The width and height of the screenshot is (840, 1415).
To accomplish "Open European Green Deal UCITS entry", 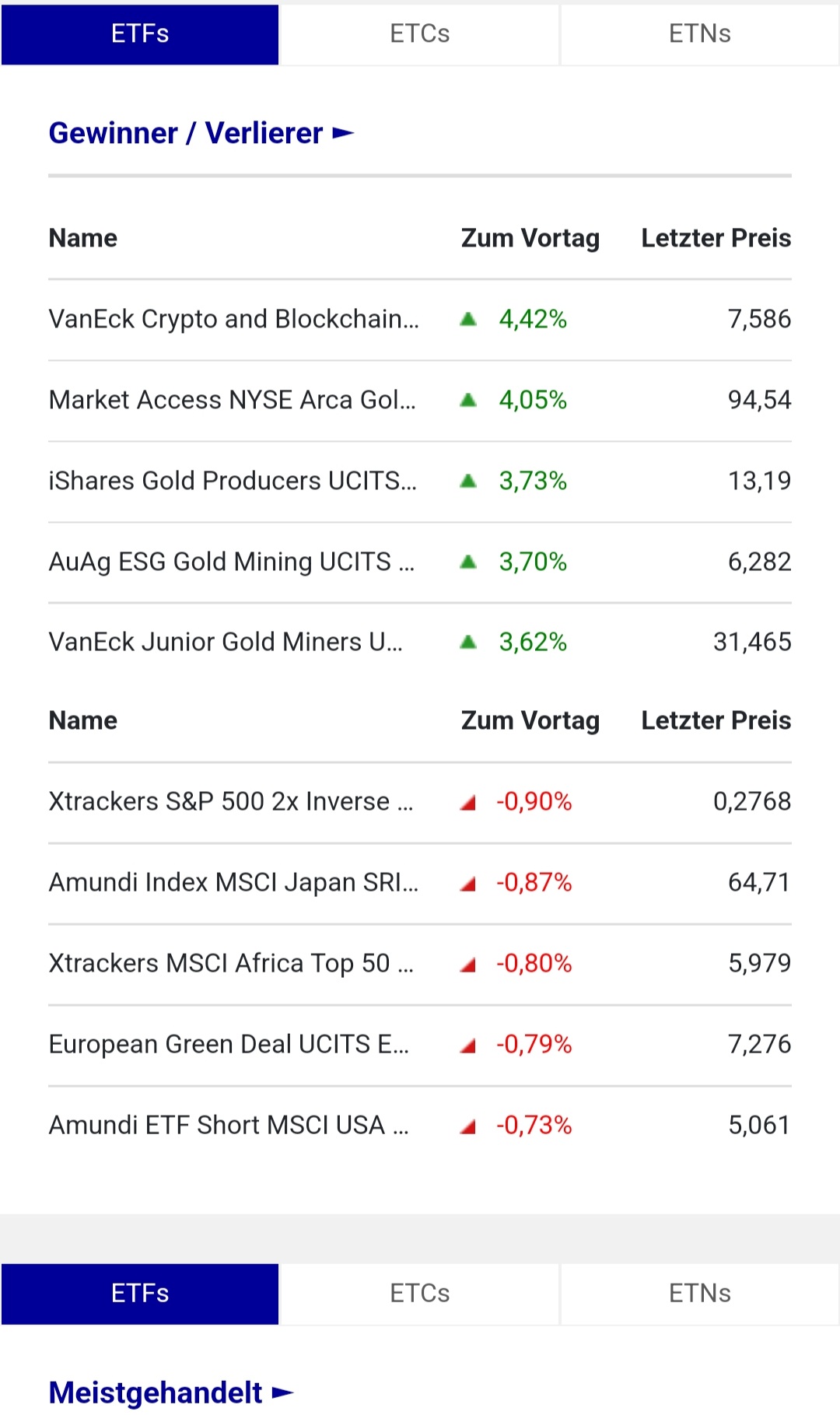I will click(228, 1044).
